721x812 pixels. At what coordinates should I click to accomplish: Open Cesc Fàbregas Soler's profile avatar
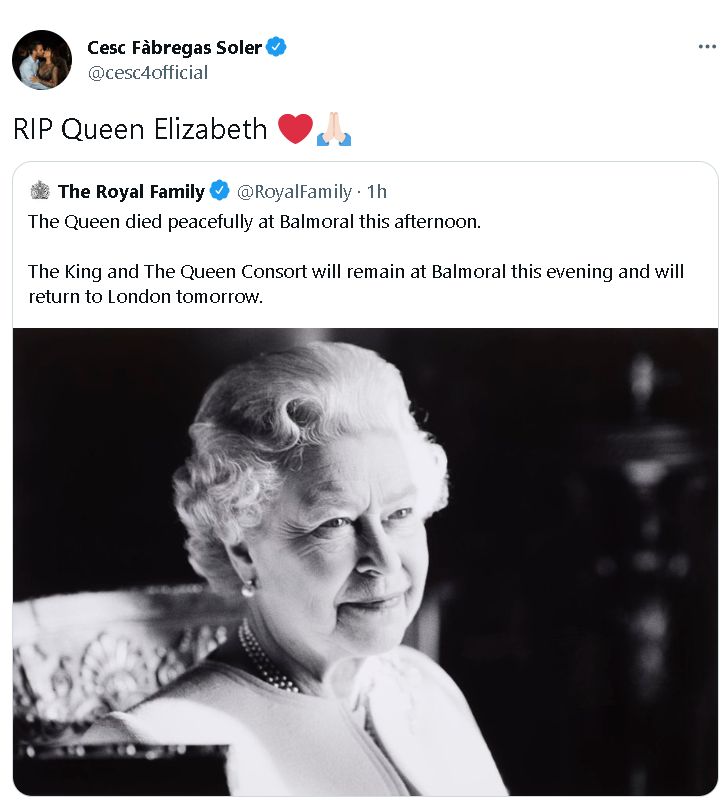[40, 60]
